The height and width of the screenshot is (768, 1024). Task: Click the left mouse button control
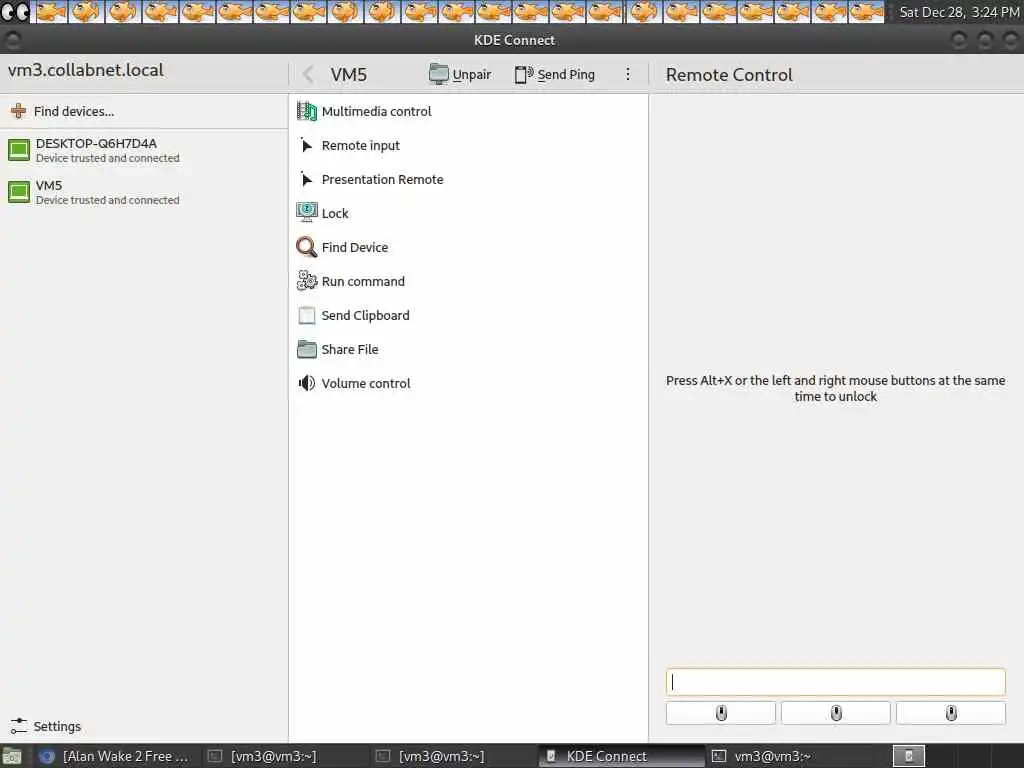pyautogui.click(x=721, y=713)
